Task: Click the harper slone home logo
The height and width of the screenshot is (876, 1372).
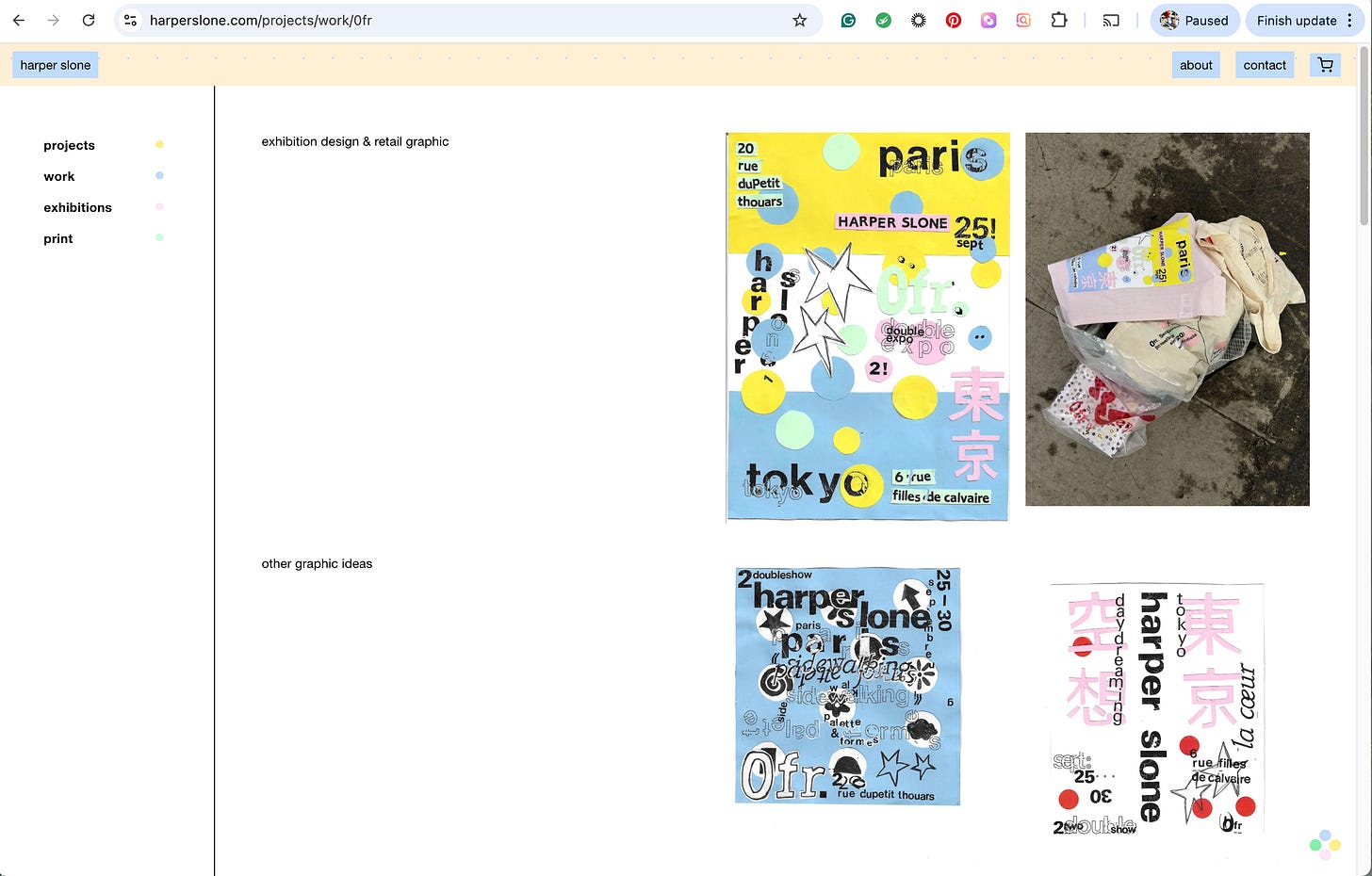Action: tap(56, 65)
